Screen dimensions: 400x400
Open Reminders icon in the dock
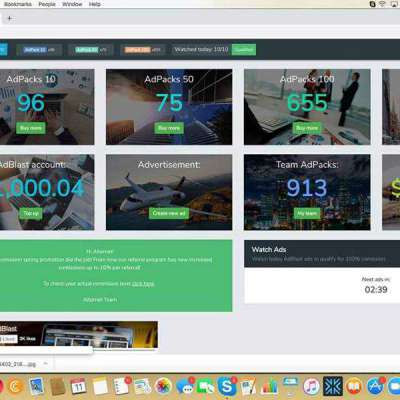point(121,387)
